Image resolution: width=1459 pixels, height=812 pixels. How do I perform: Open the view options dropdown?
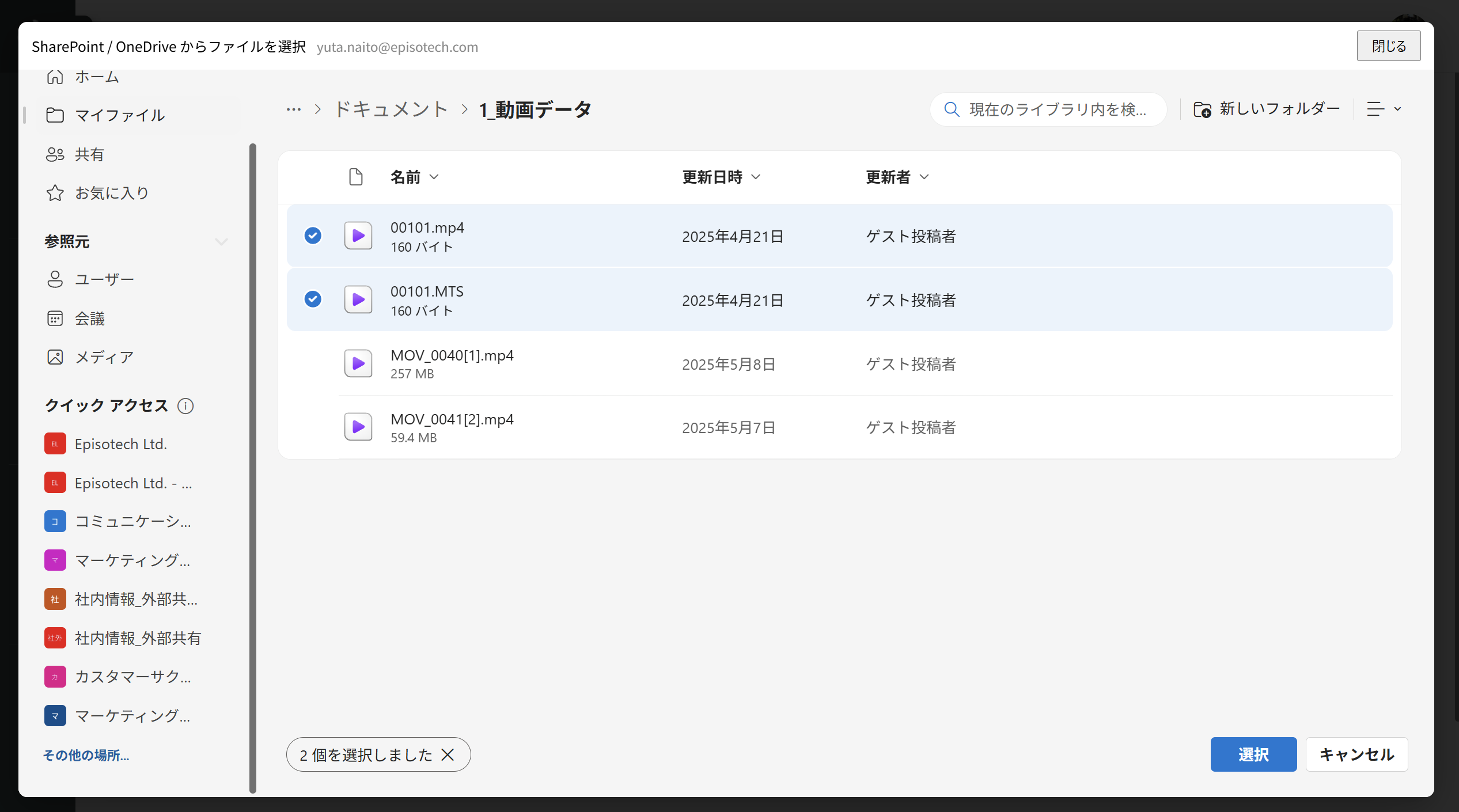(x=1384, y=109)
